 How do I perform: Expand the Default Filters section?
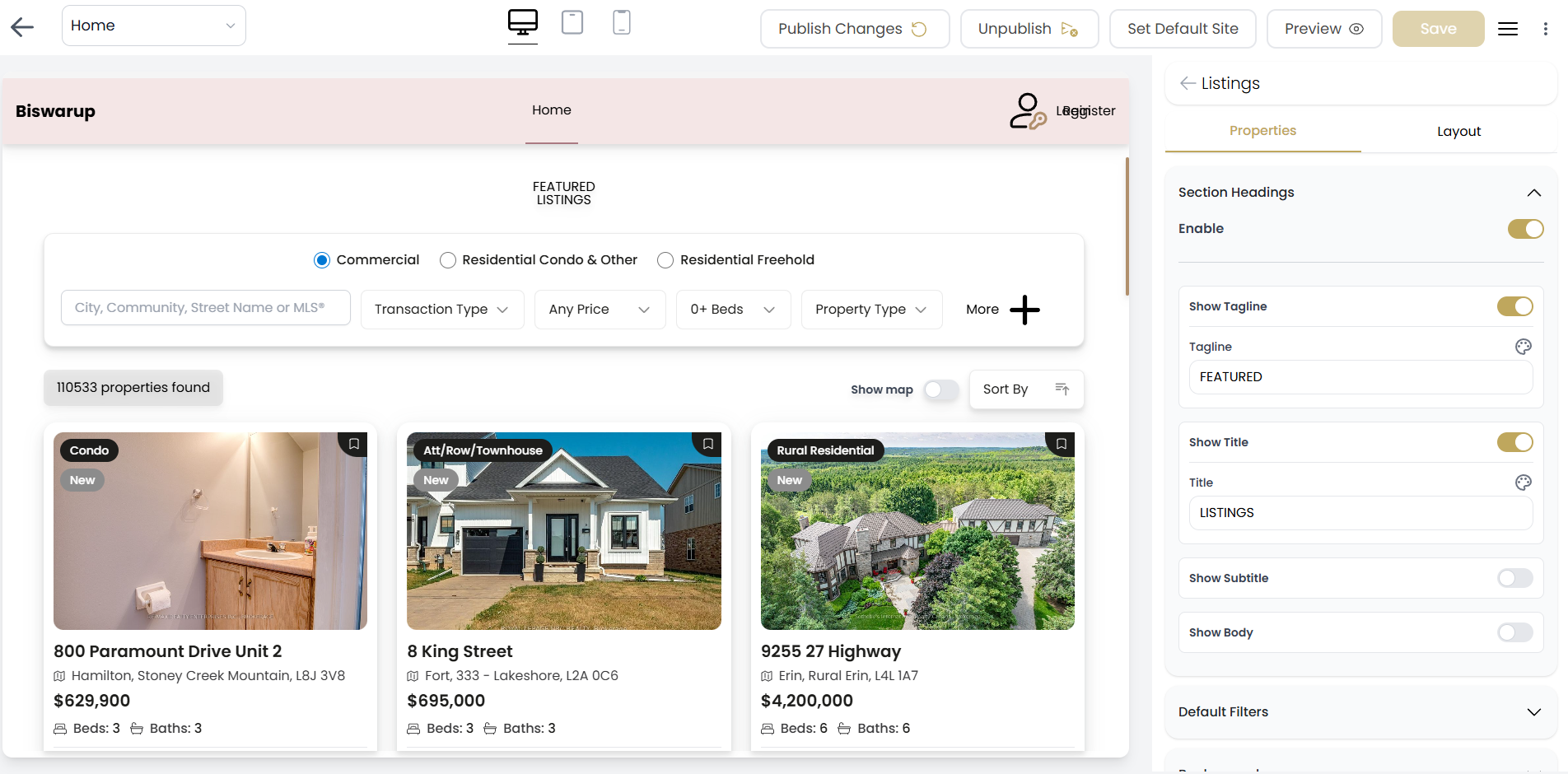1533,711
